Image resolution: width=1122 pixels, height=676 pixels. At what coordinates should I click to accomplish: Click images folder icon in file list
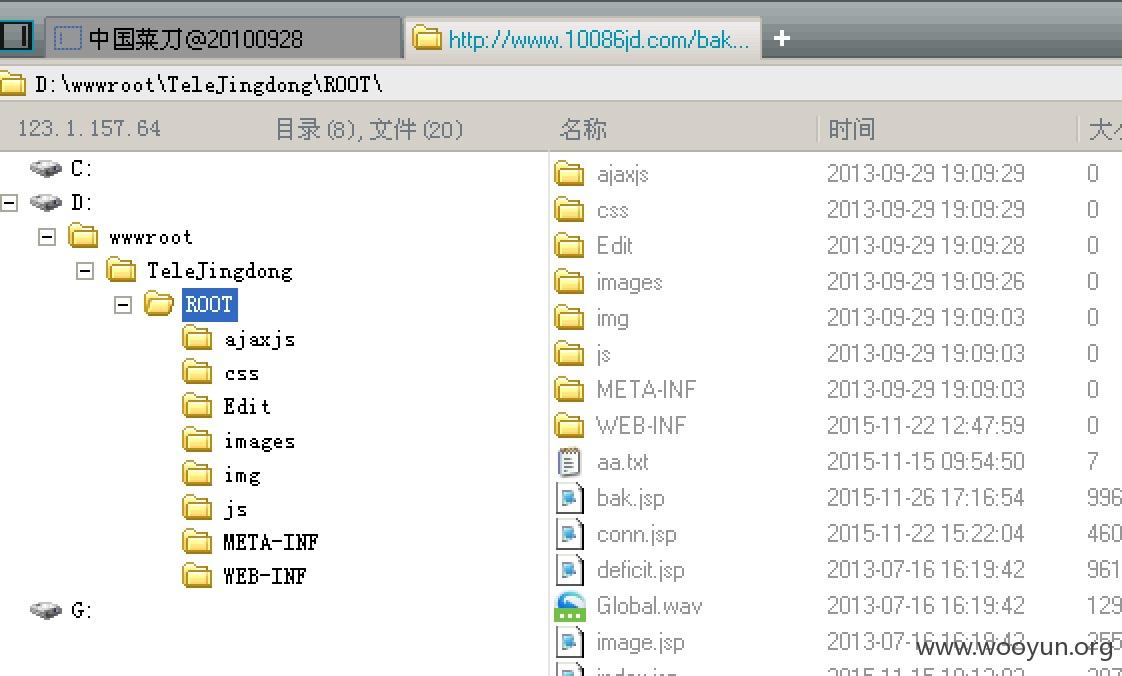pos(570,282)
